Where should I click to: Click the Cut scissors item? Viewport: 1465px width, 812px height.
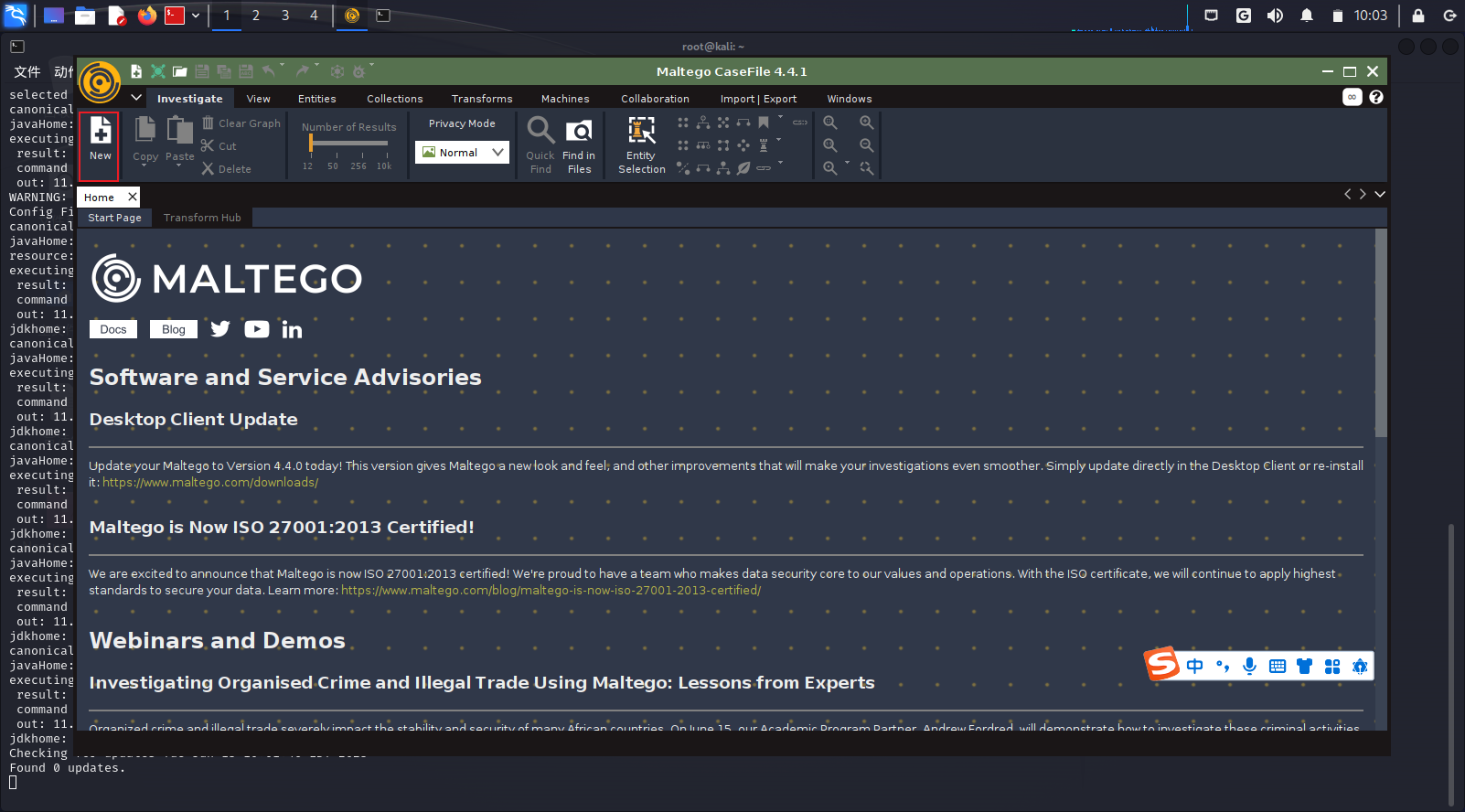[219, 146]
